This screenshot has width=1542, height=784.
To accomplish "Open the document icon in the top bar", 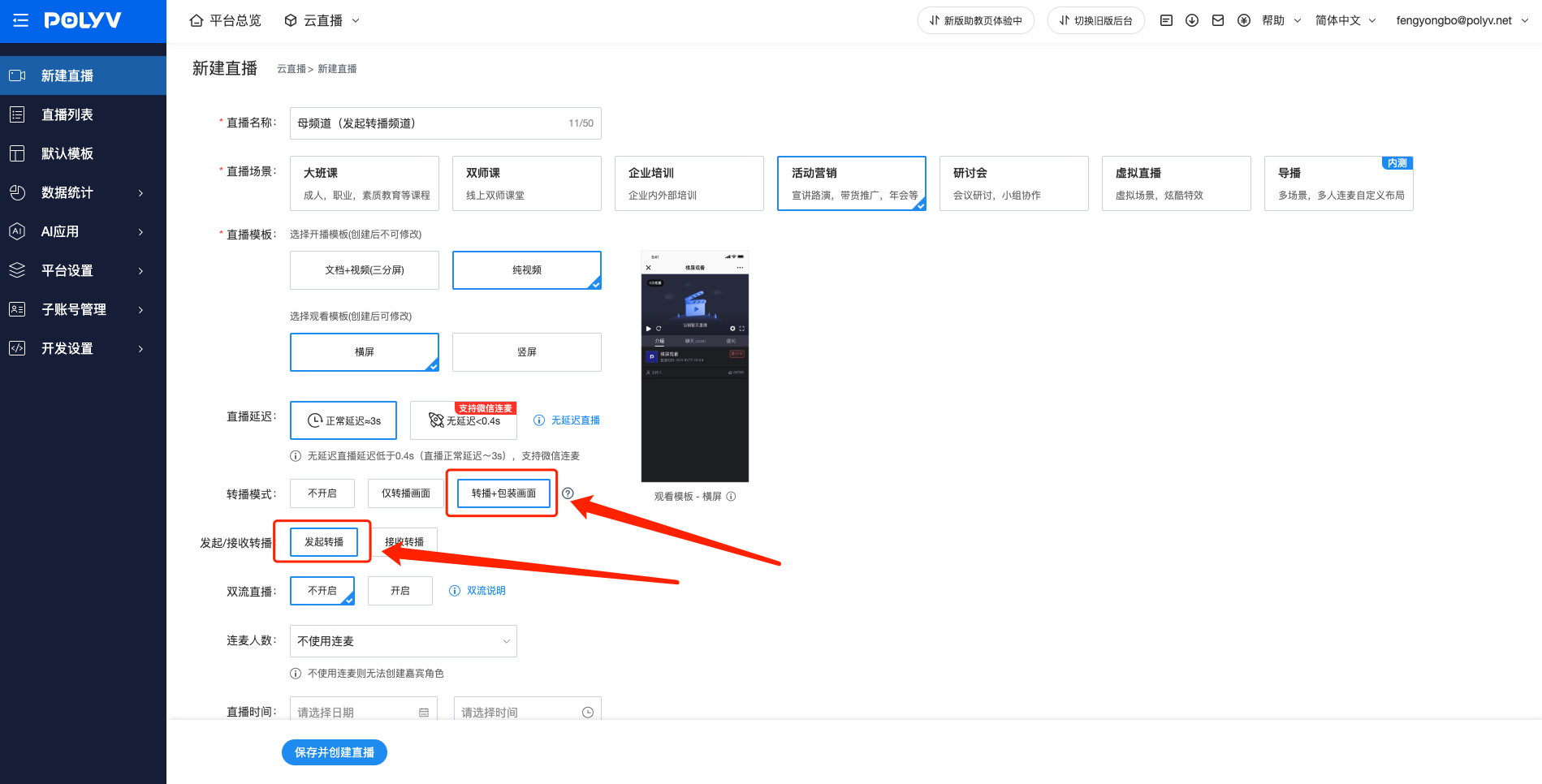I will point(1166,21).
